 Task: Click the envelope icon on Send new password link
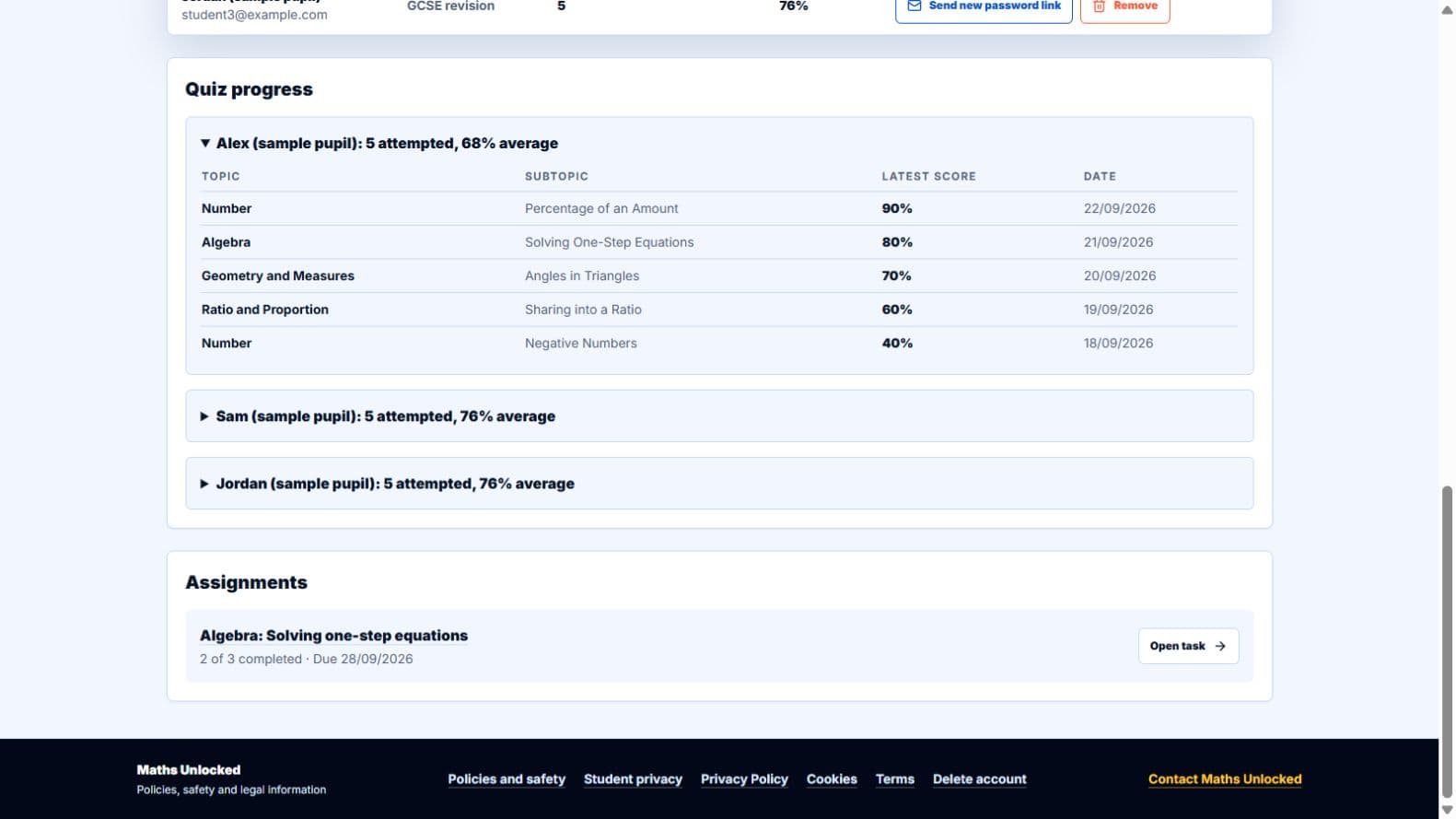coord(914,6)
